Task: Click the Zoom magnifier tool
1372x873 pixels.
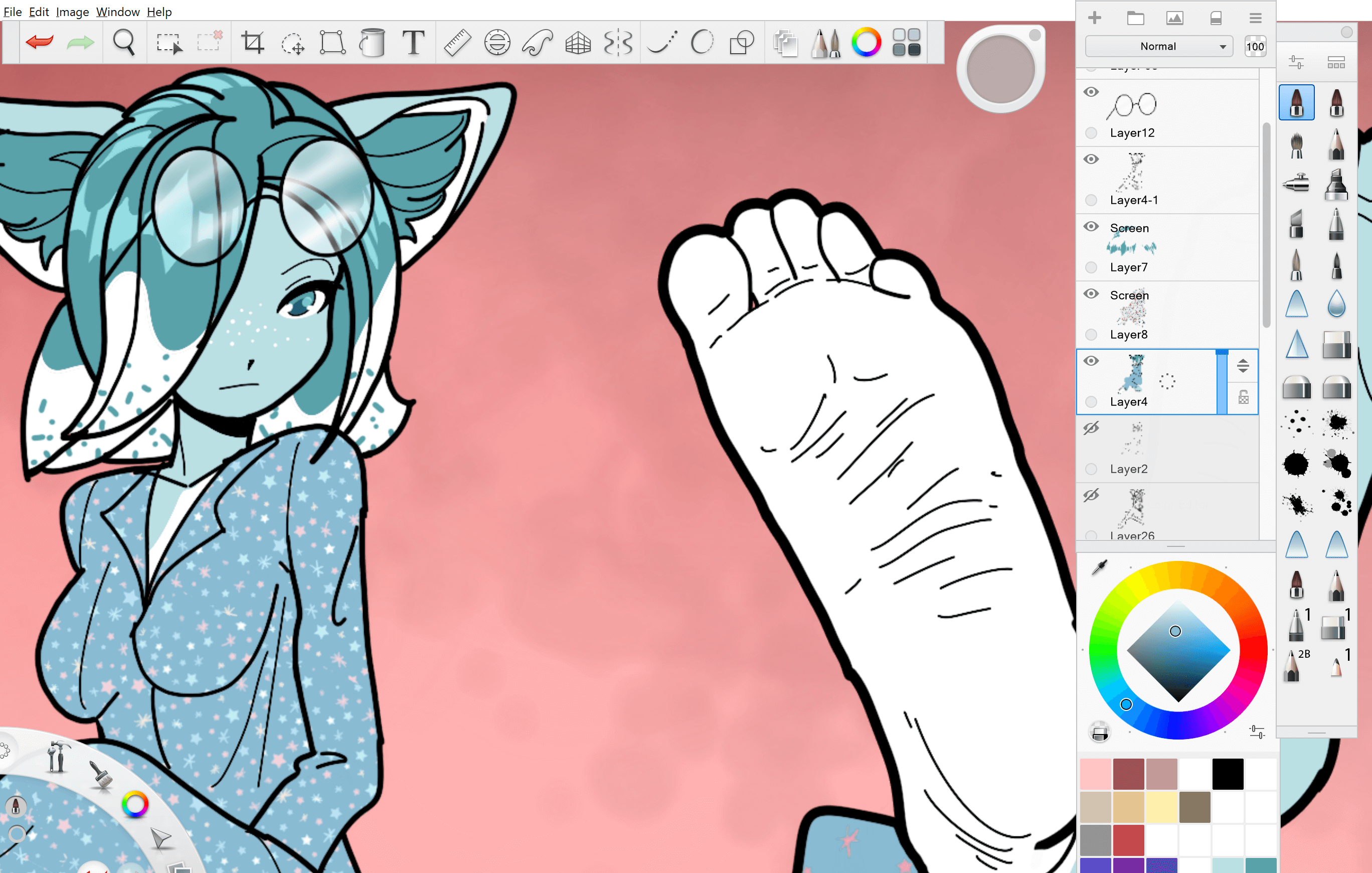Action: [124, 43]
